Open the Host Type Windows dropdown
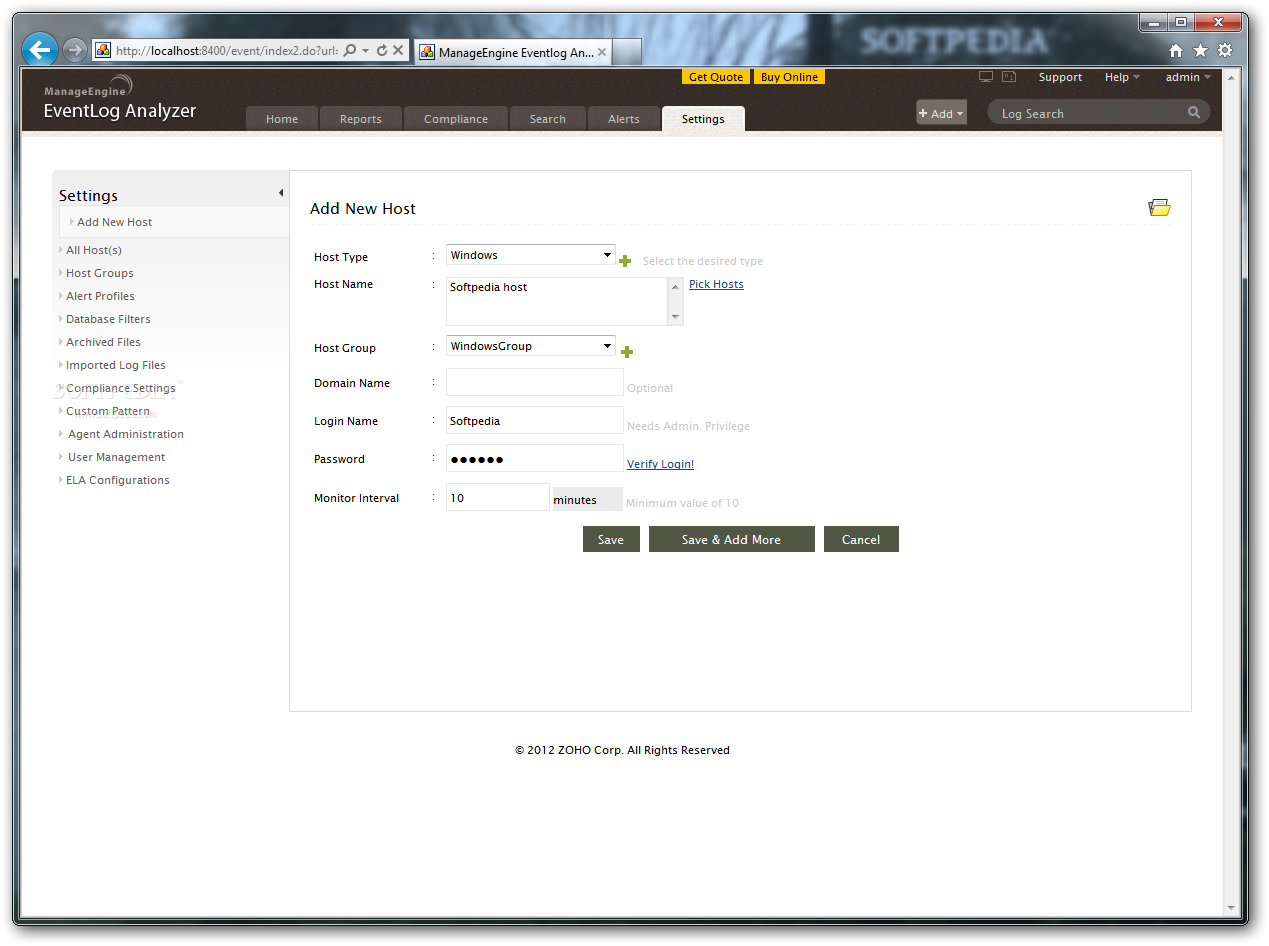Screen dimensions: 1269x946 click(531, 255)
